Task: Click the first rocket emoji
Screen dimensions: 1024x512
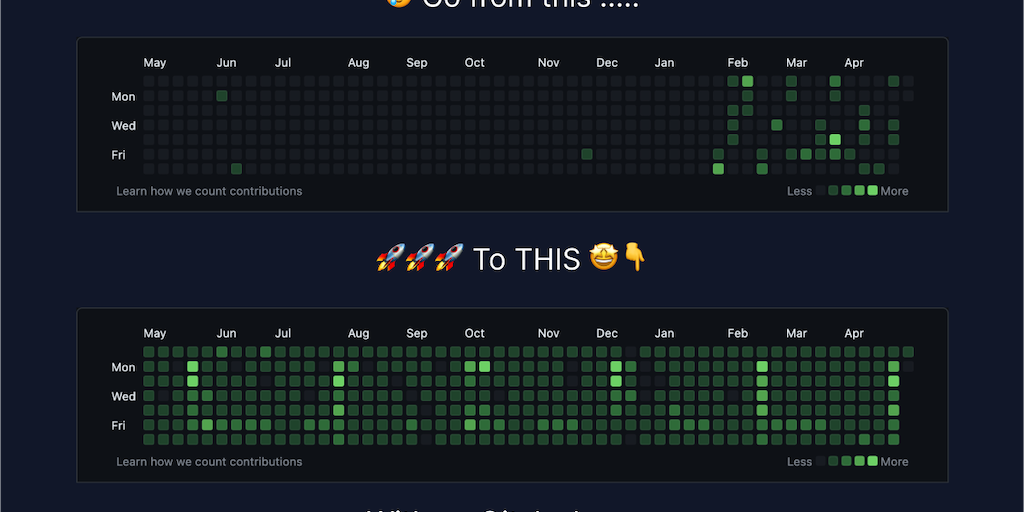Action: pyautogui.click(x=390, y=259)
